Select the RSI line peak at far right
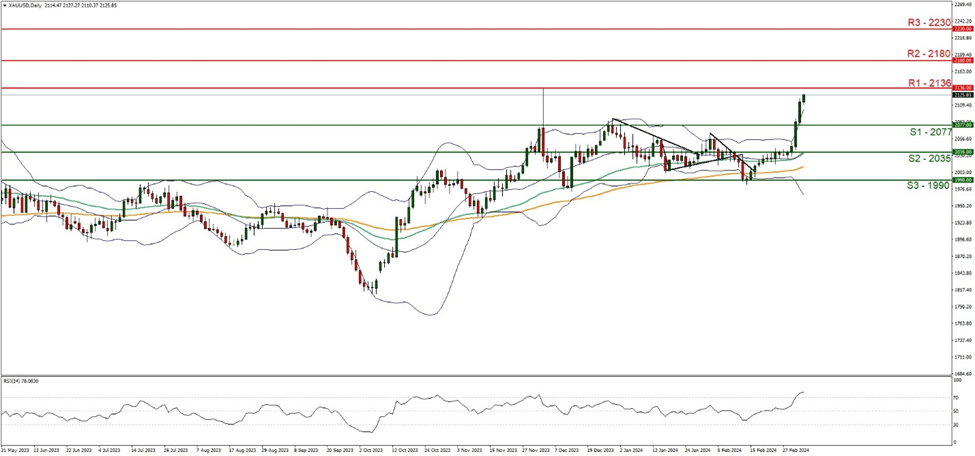The height and width of the screenshot is (456, 975). (802, 410)
